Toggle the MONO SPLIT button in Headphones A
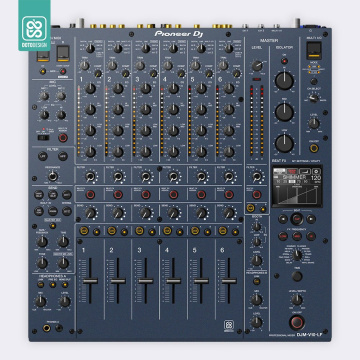 (x=65, y=284)
